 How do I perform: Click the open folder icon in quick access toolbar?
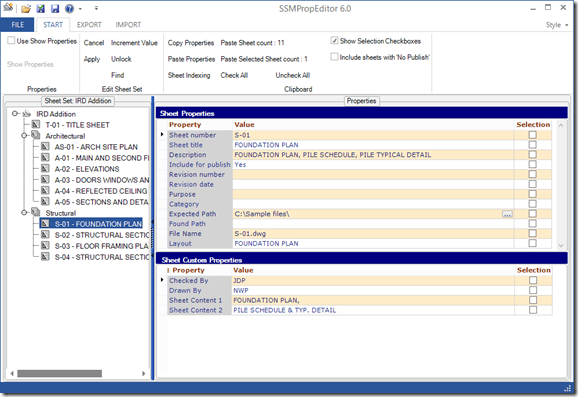pos(26,8)
